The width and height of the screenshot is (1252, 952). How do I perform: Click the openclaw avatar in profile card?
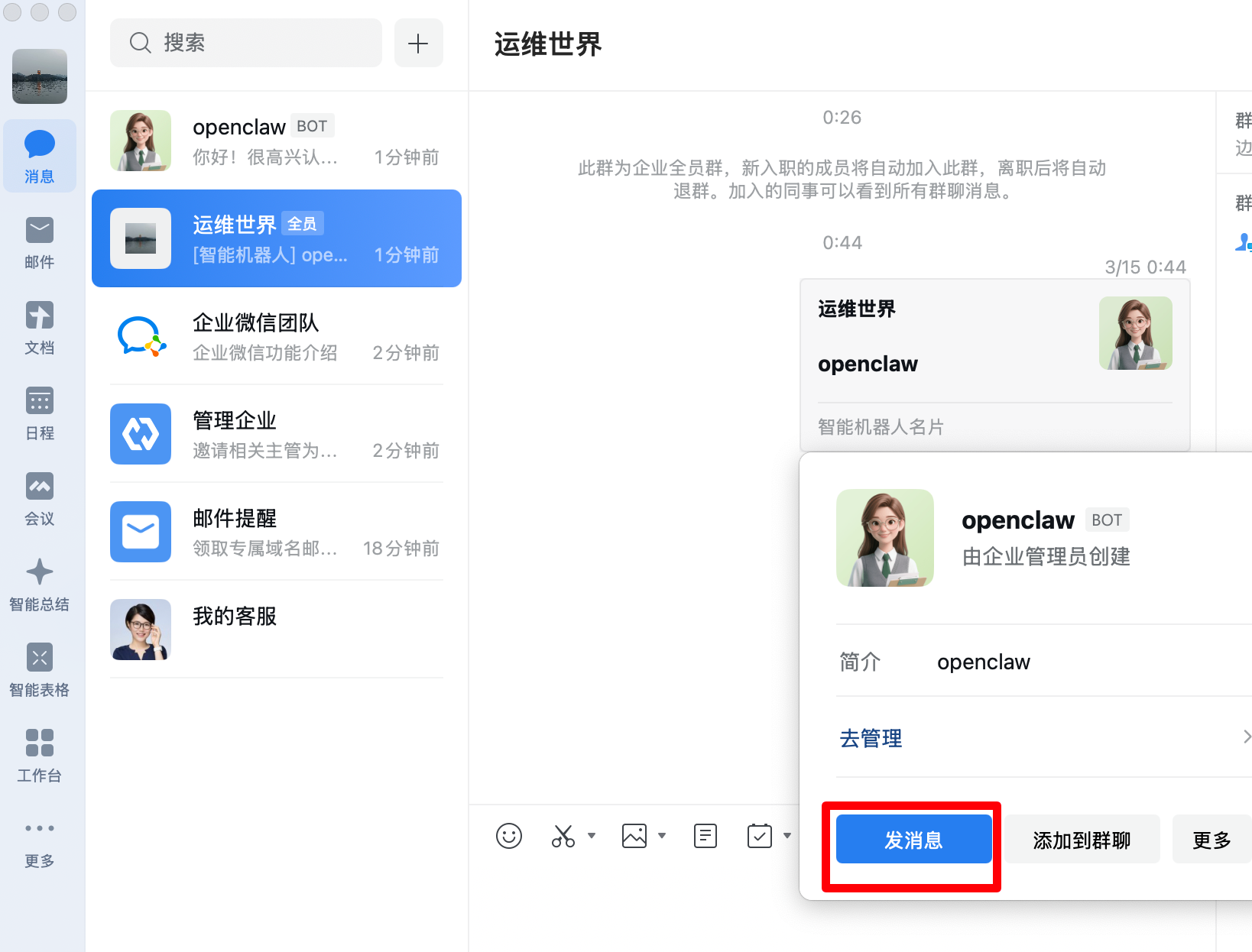pos(884,538)
